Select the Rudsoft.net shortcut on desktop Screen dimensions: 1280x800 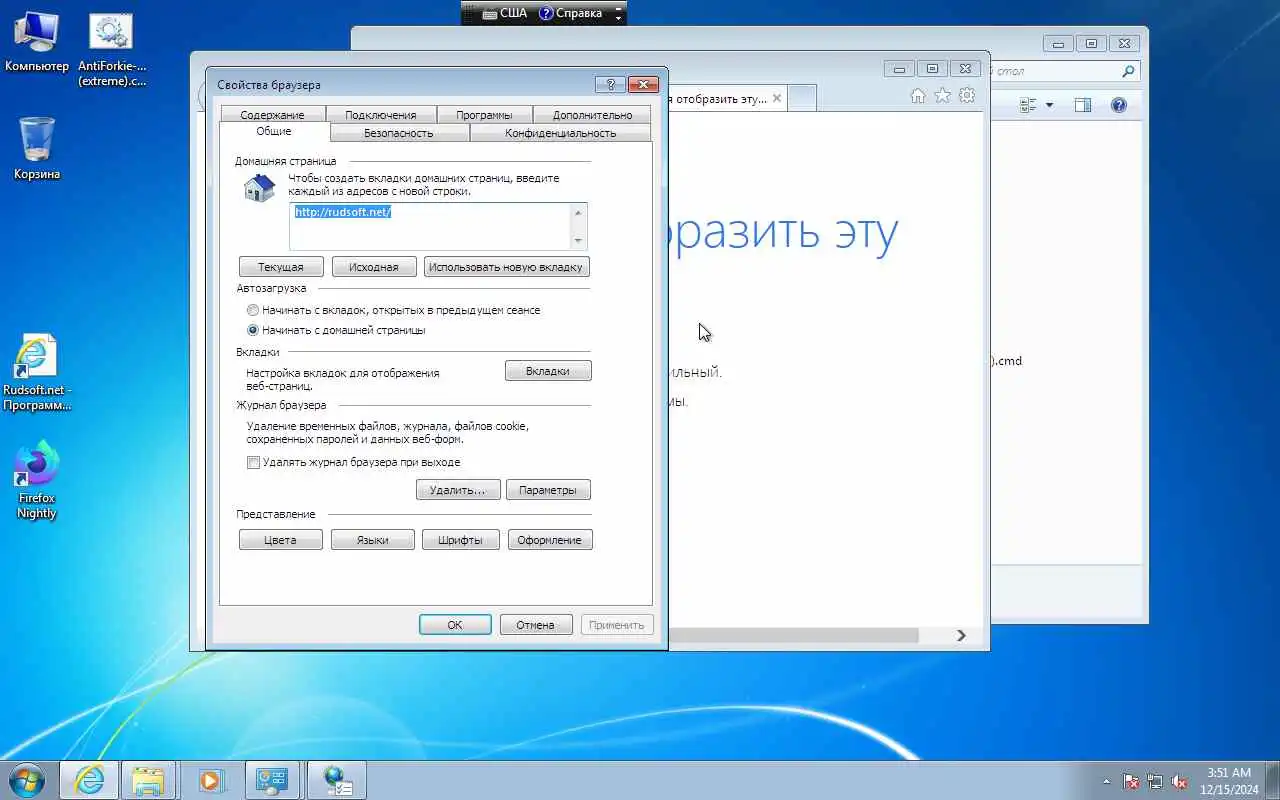37,373
